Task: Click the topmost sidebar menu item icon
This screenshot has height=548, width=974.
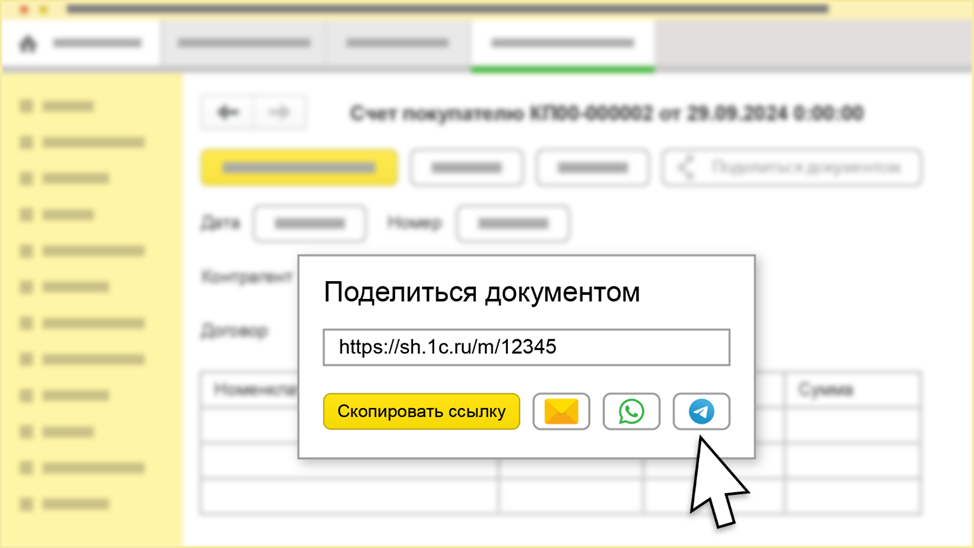Action: pyautogui.click(x=27, y=106)
